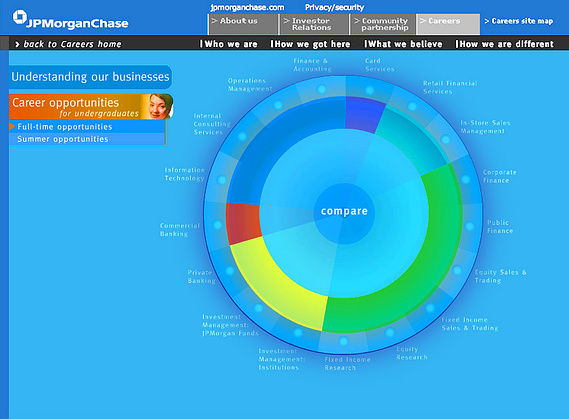The height and width of the screenshot is (419, 569).
Task: Select the Public Finance label
Action: [x=500, y=226]
